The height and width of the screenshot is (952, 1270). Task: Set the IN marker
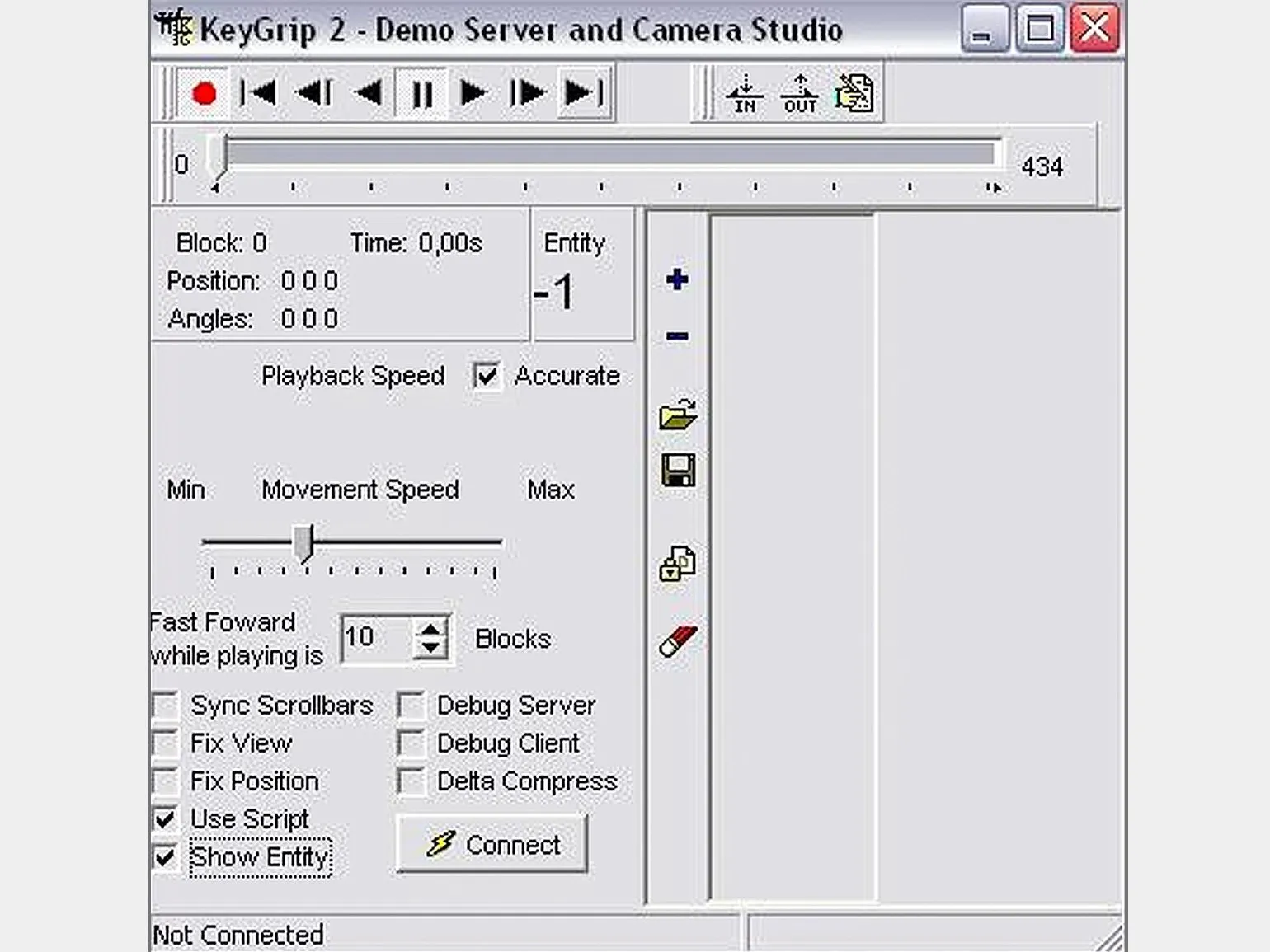(745, 94)
